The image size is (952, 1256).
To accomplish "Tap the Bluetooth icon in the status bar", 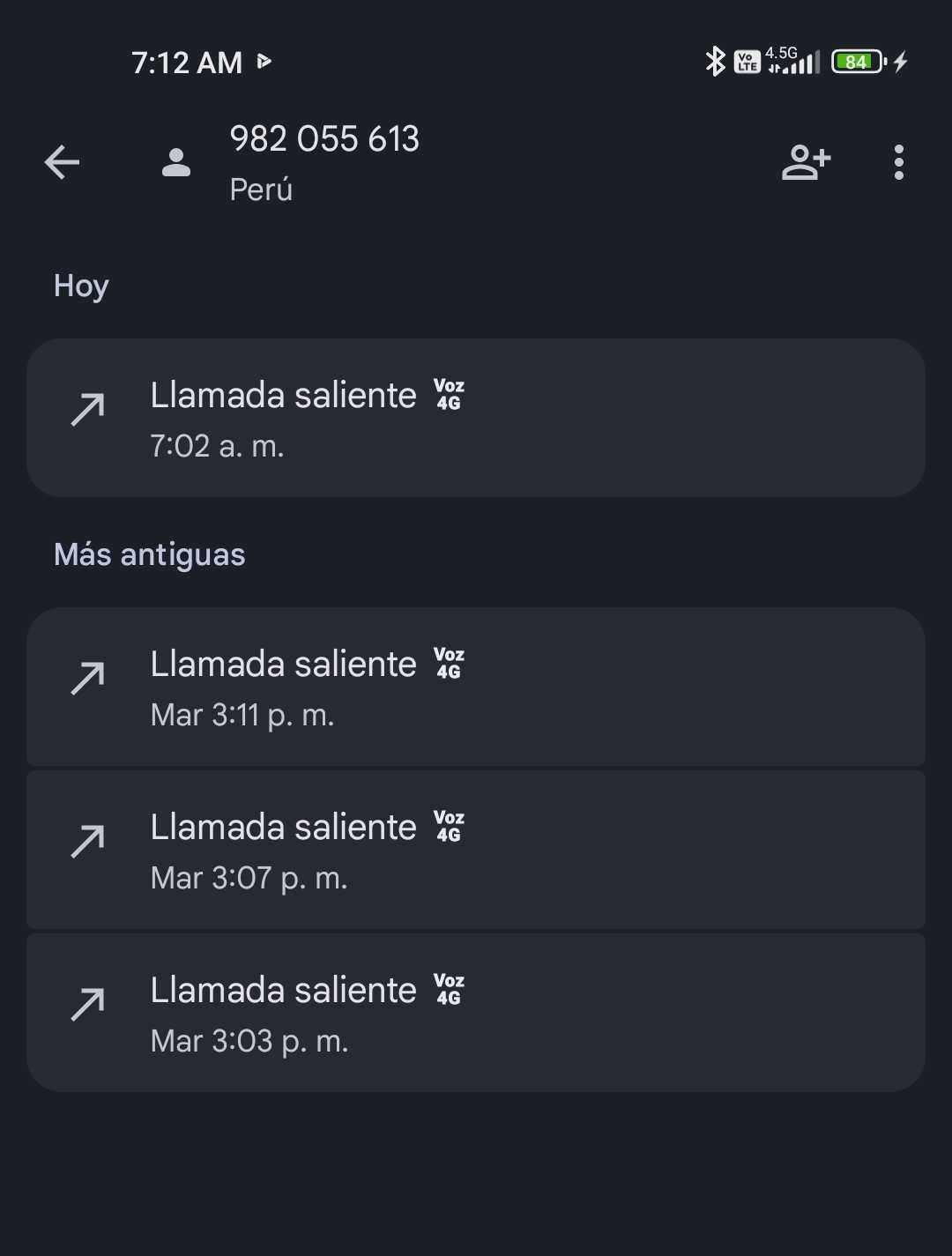I will [x=715, y=62].
